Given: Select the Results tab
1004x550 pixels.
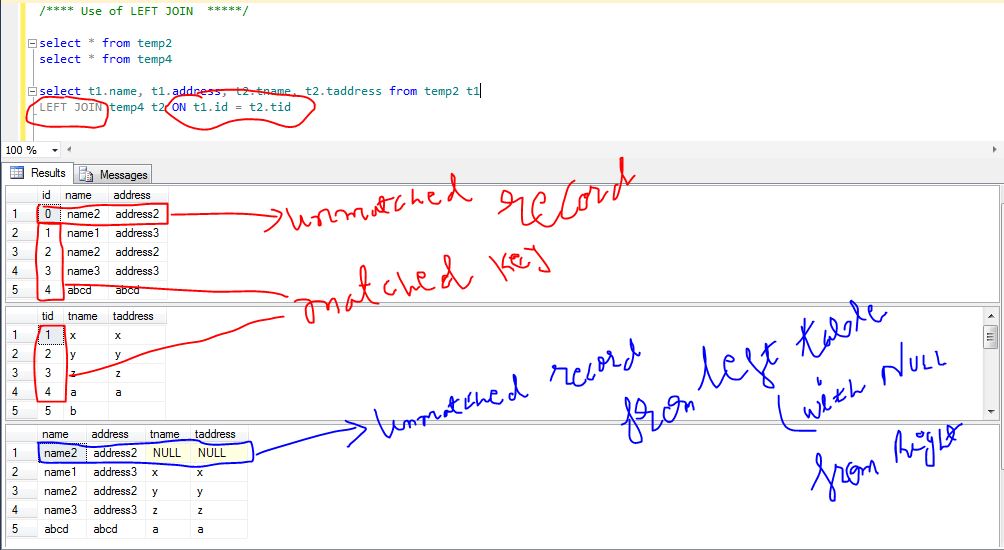Looking at the screenshot, I should [38, 173].
